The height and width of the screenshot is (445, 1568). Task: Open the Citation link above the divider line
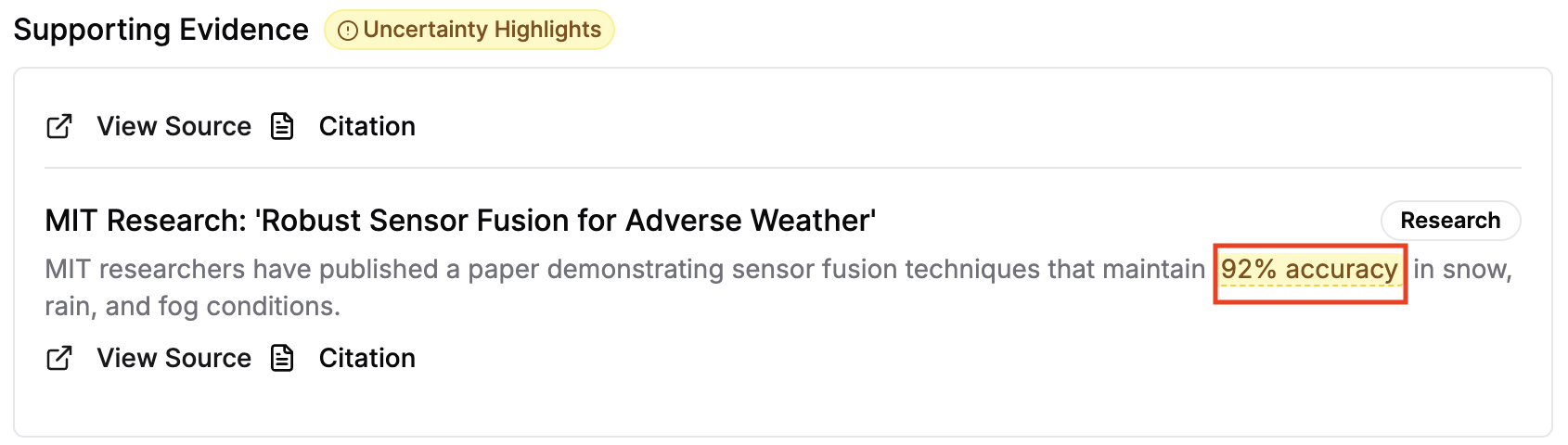[x=366, y=126]
